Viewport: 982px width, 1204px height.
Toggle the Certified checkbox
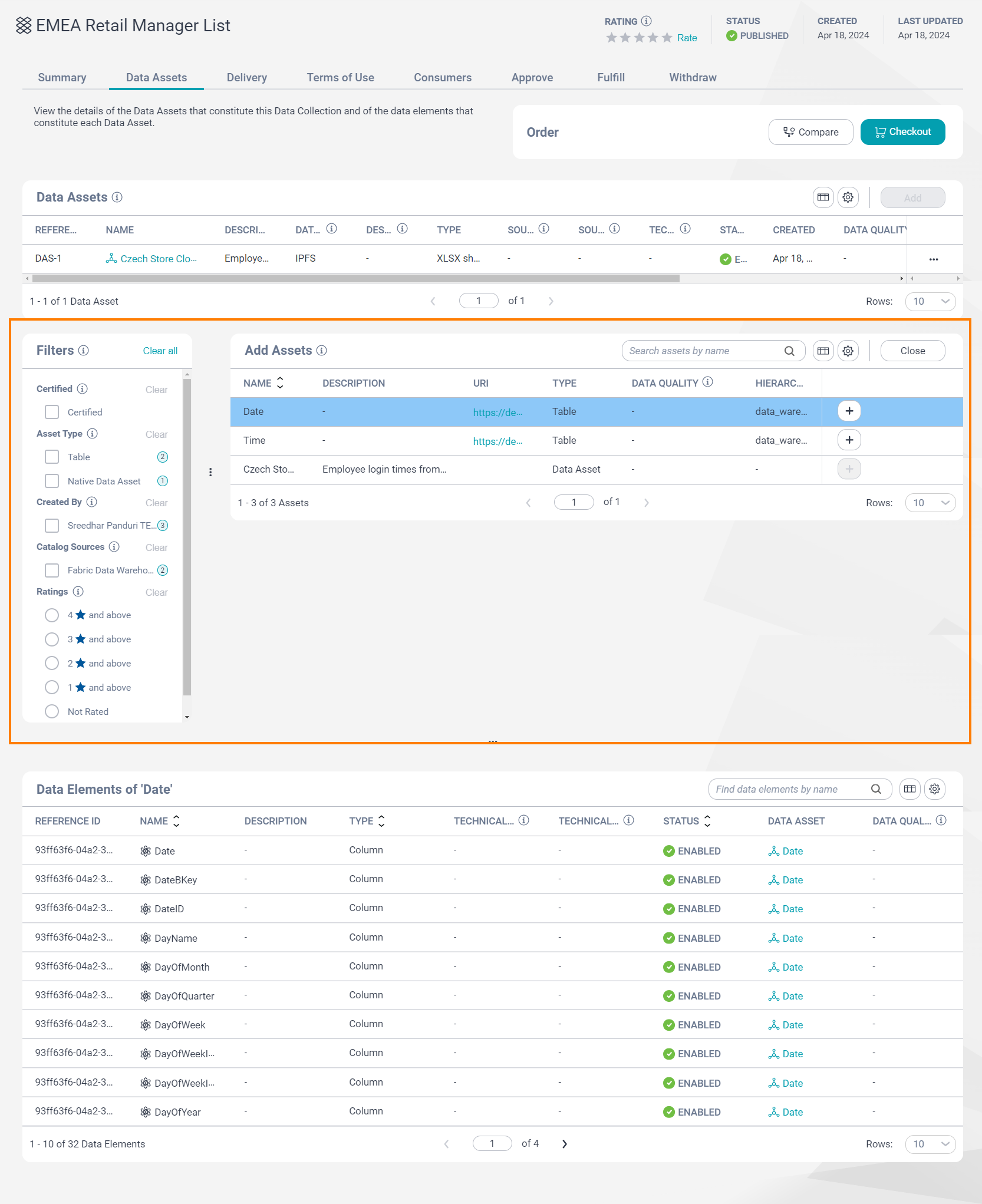pos(52,412)
